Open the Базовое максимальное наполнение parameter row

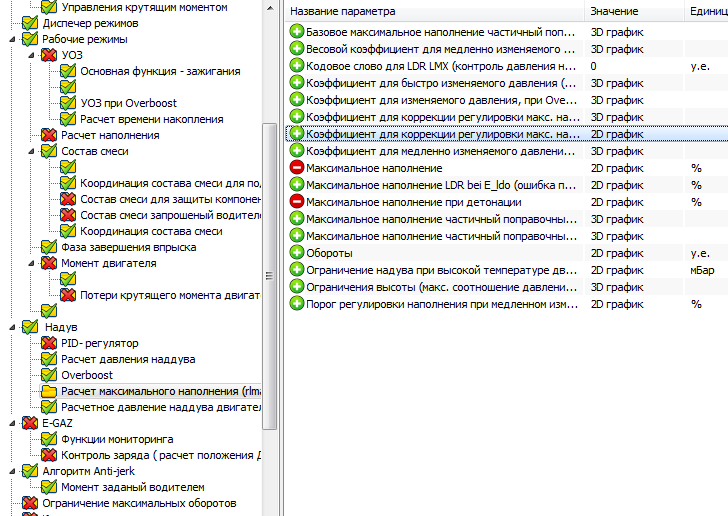point(440,31)
